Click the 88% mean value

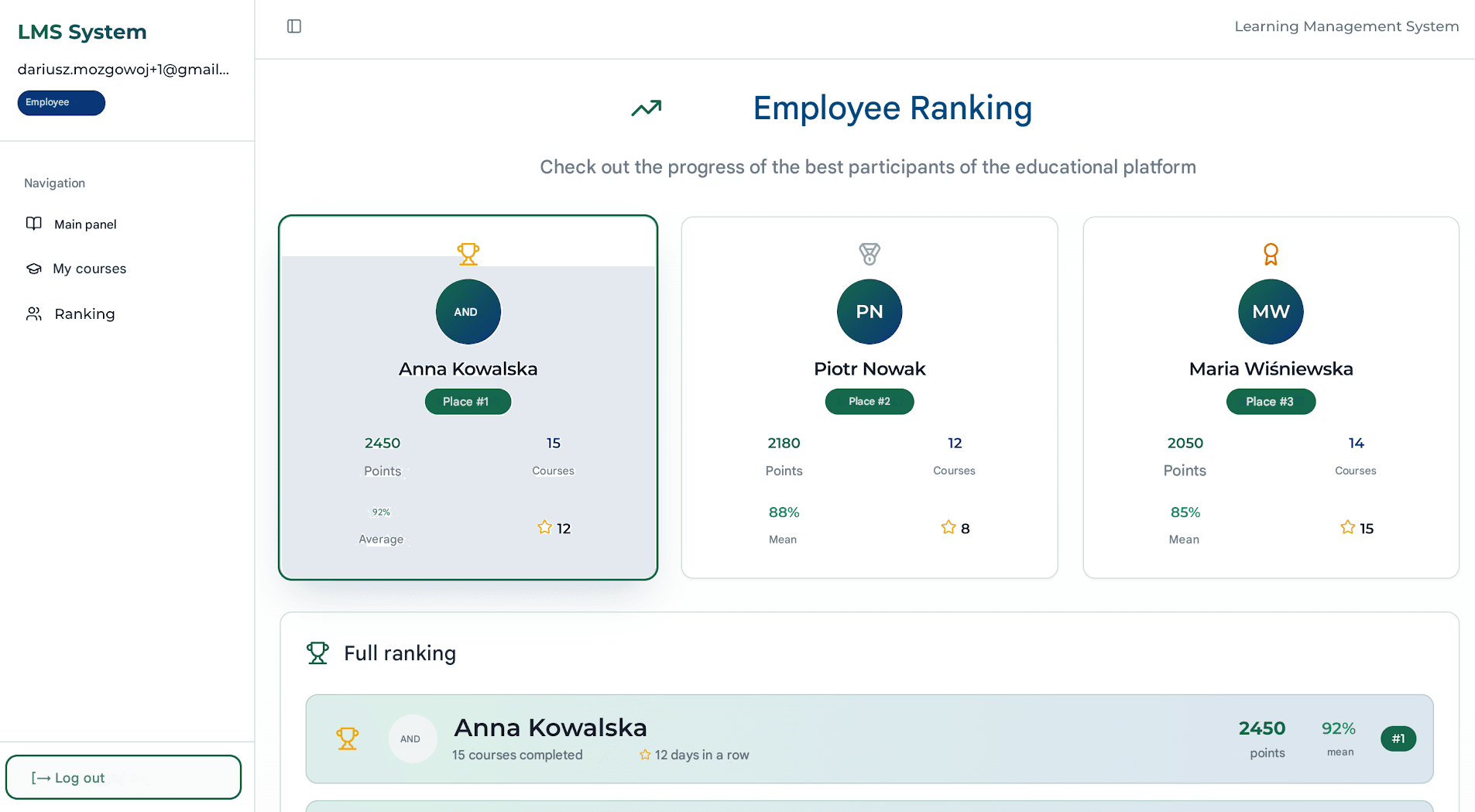784,512
